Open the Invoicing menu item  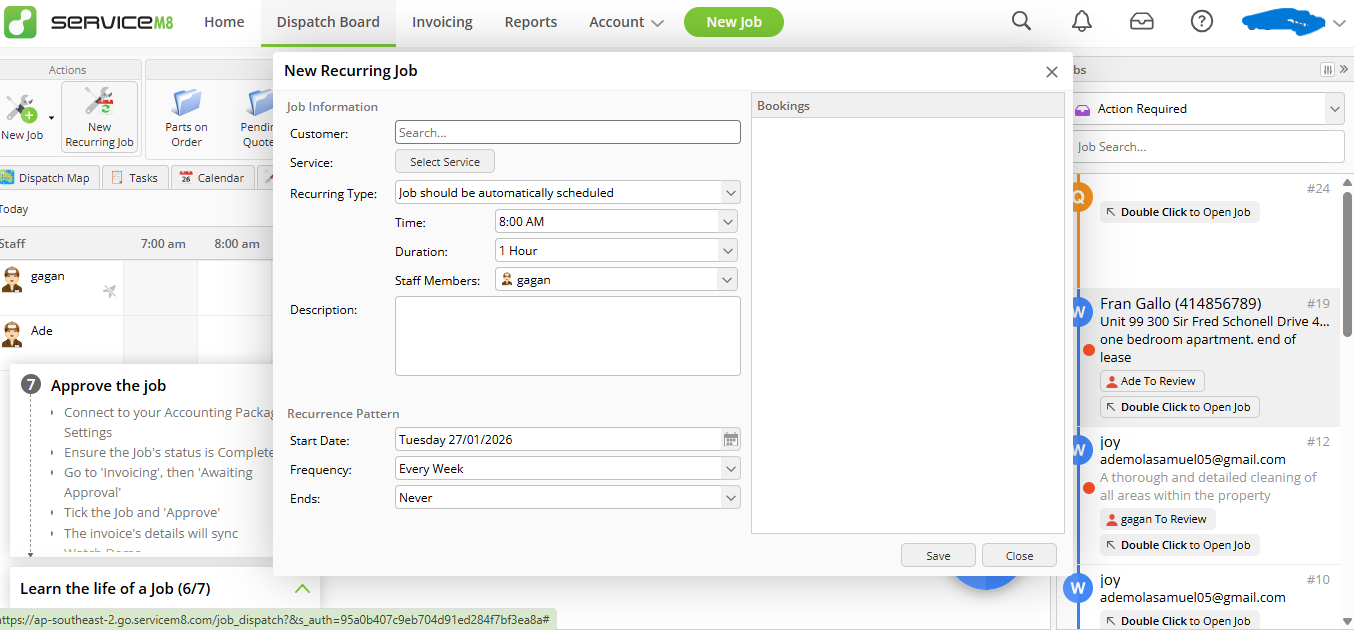click(441, 21)
